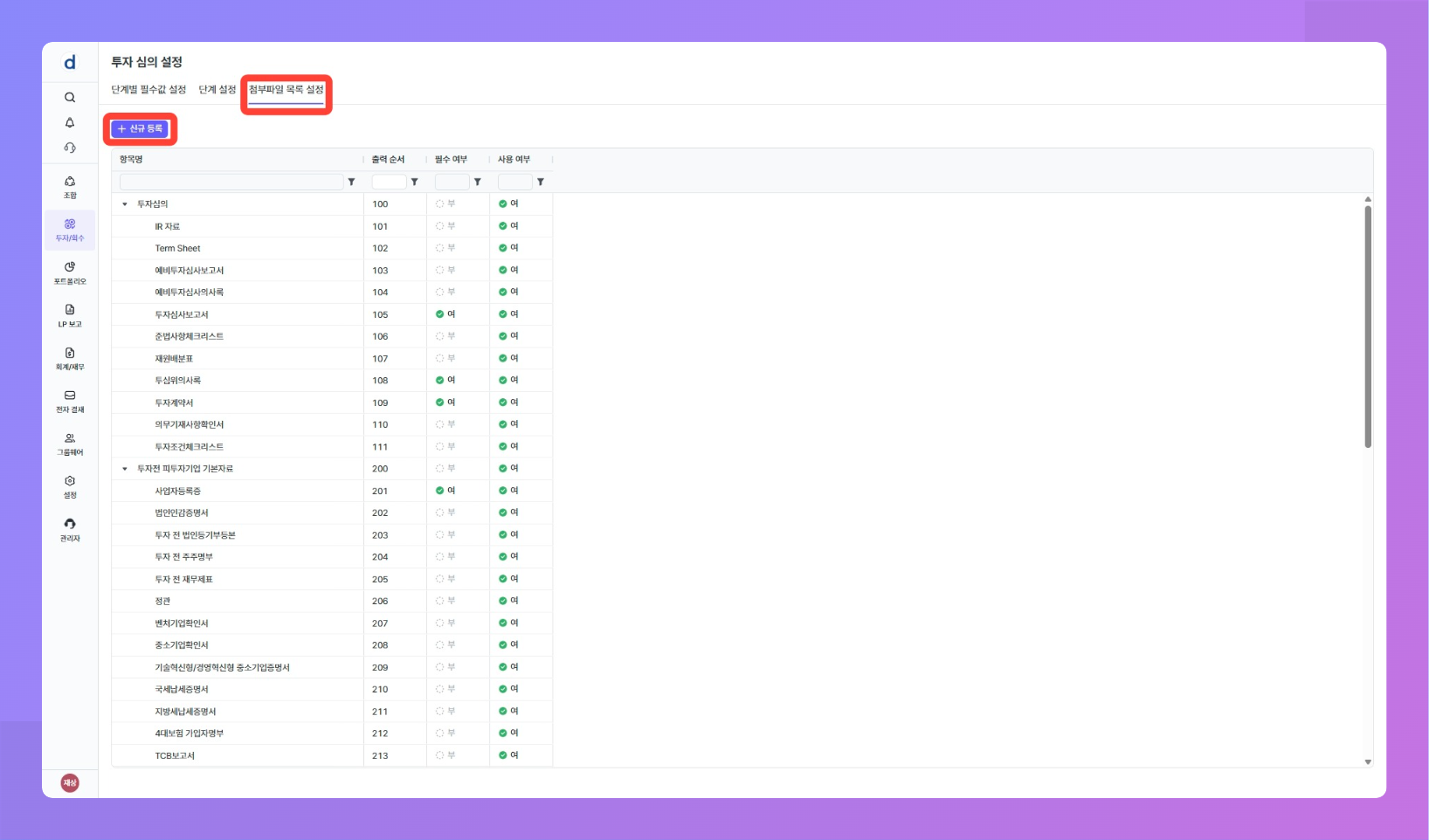Viewport: 1429px width, 840px height.
Task: Toggle 필수 여부 for 투자심사보고서 row
Action: (445, 314)
